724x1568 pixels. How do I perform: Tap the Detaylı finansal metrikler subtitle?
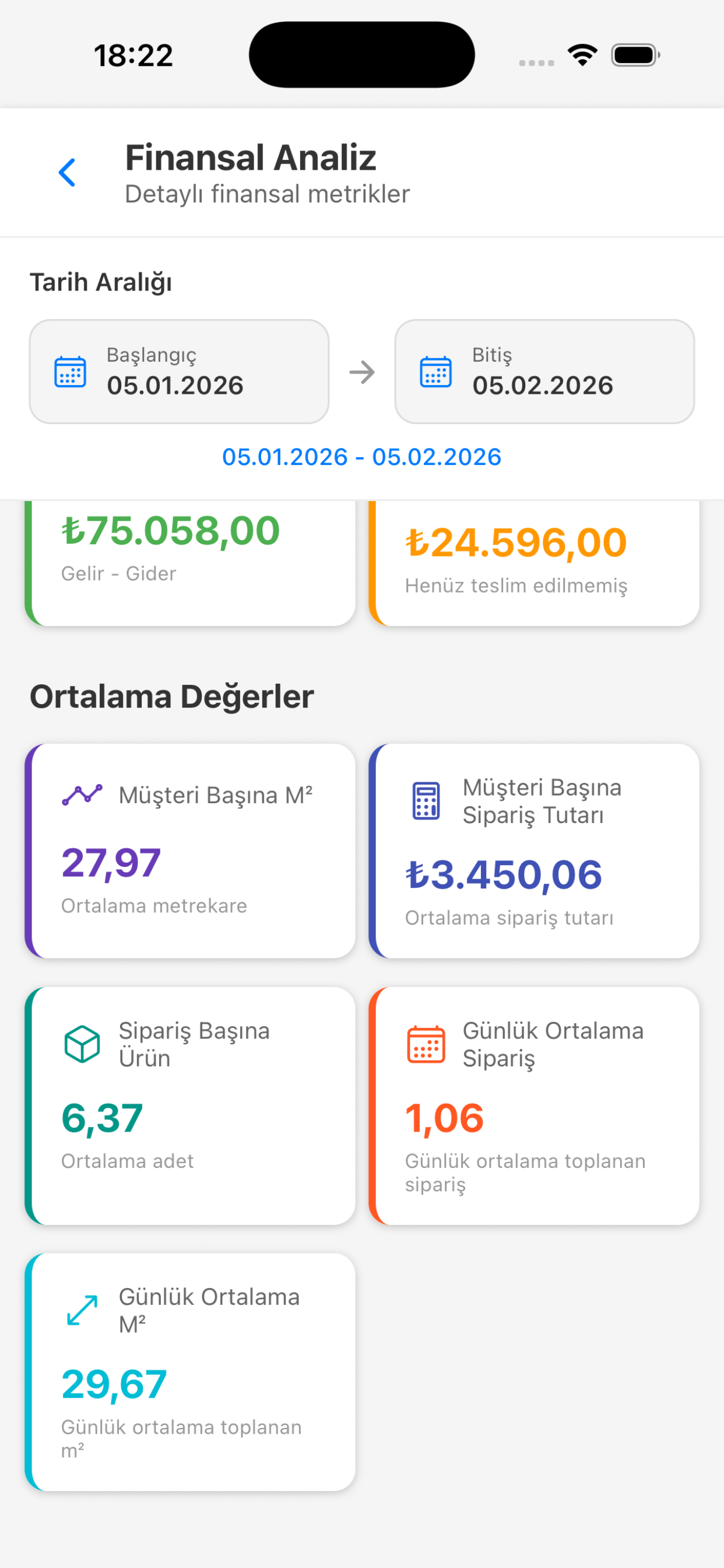point(267,194)
